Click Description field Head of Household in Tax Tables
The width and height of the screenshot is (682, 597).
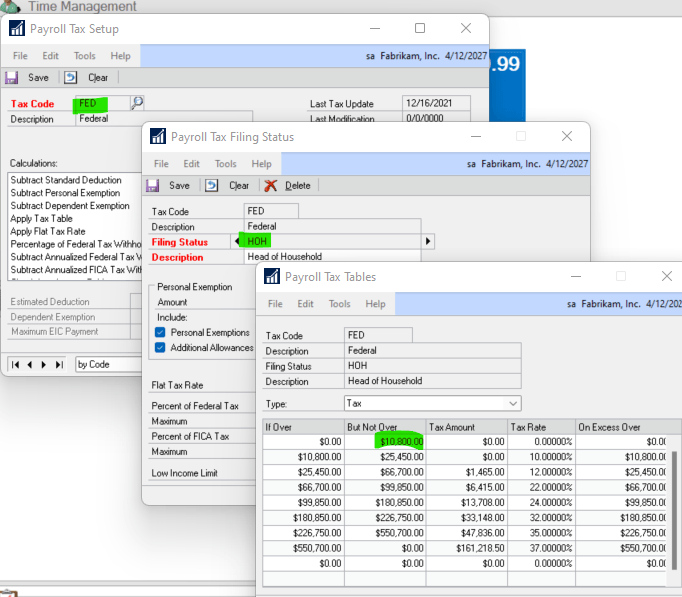433,381
